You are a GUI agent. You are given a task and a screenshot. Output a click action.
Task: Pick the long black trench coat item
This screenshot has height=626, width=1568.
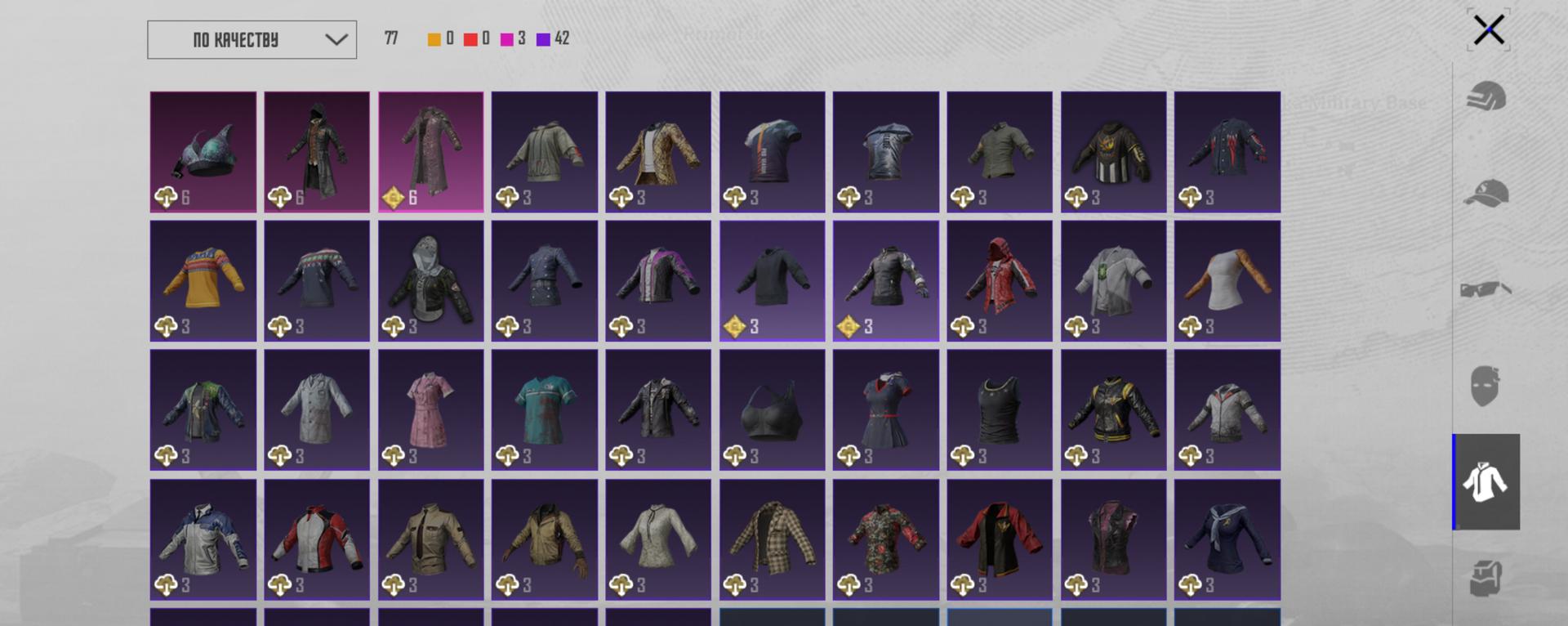[x=317, y=152]
